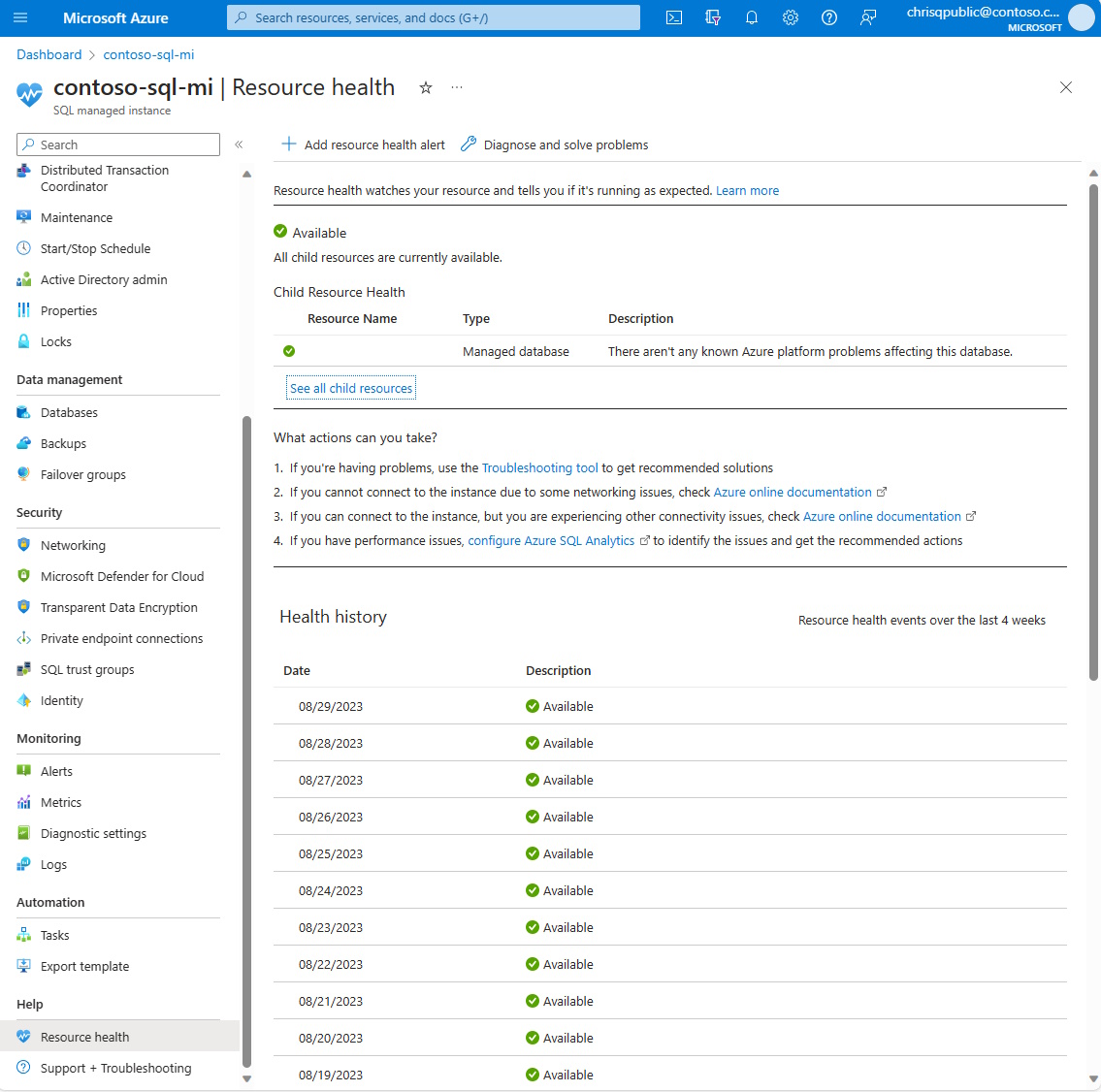Open the Failover groups icon
1101x1092 pixels.
coord(23,474)
